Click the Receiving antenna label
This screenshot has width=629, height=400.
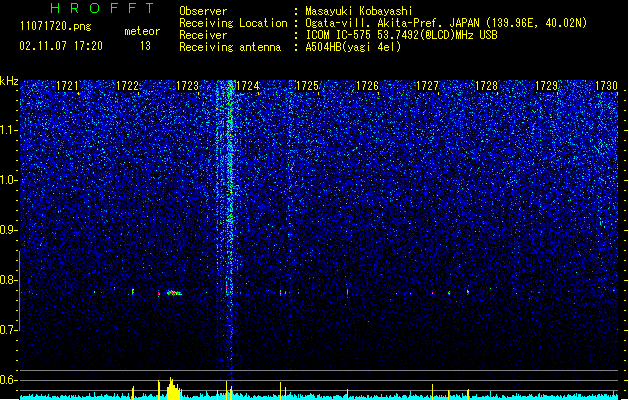coord(230,47)
